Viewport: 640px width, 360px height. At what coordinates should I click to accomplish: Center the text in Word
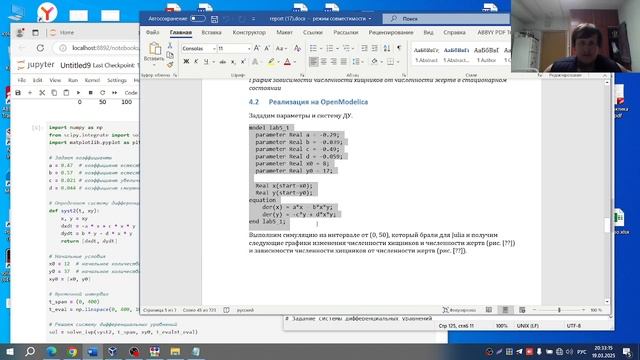(x=324, y=62)
